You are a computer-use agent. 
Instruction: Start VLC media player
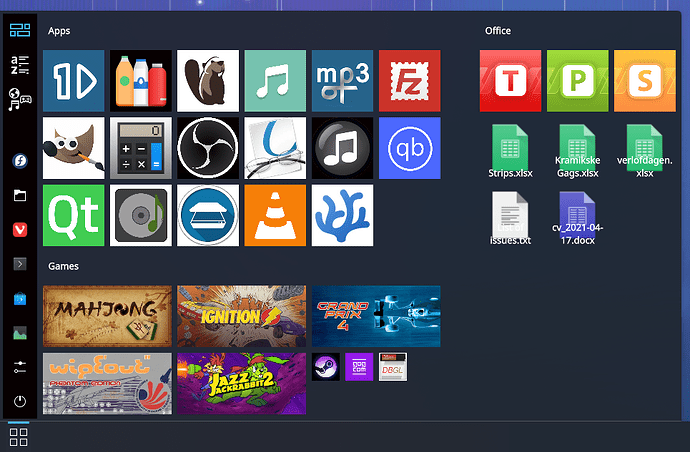pyautogui.click(x=275, y=215)
